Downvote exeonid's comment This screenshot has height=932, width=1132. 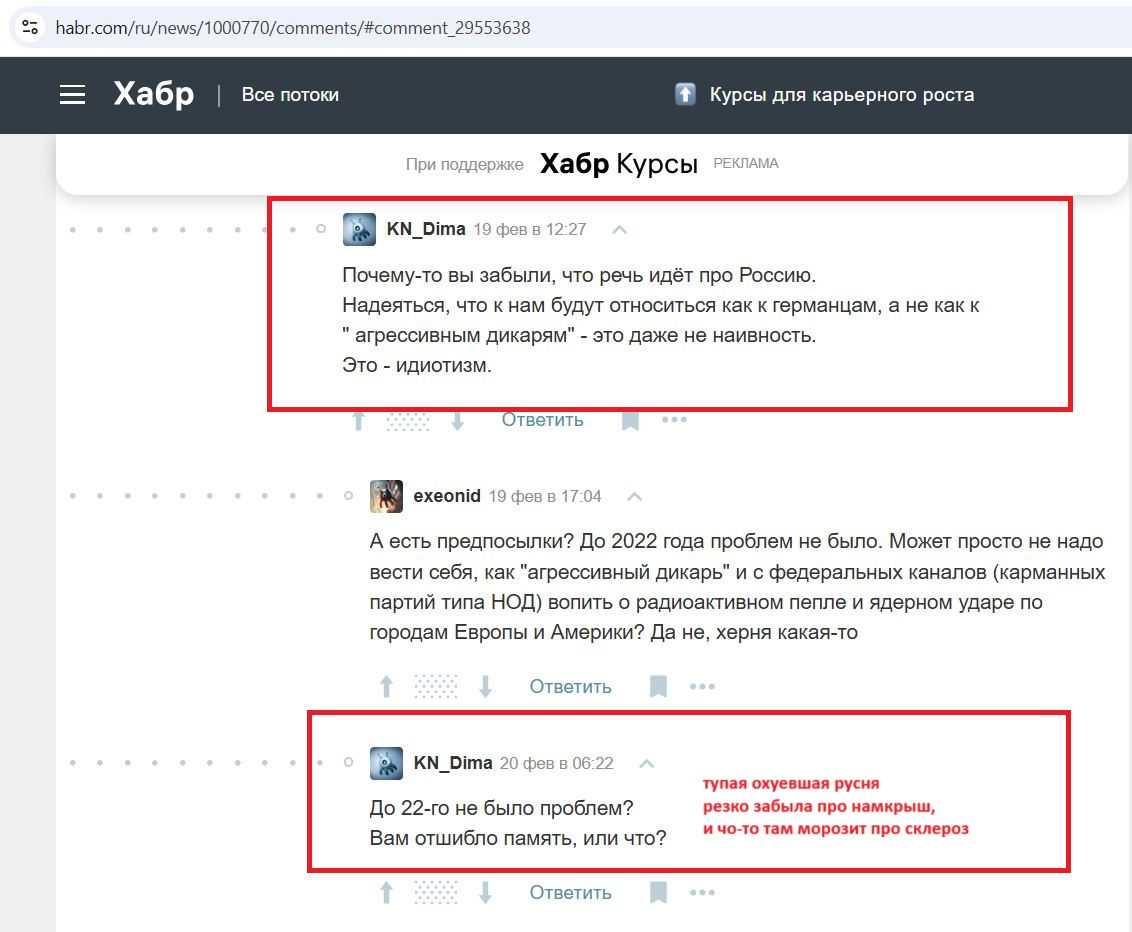(486, 686)
